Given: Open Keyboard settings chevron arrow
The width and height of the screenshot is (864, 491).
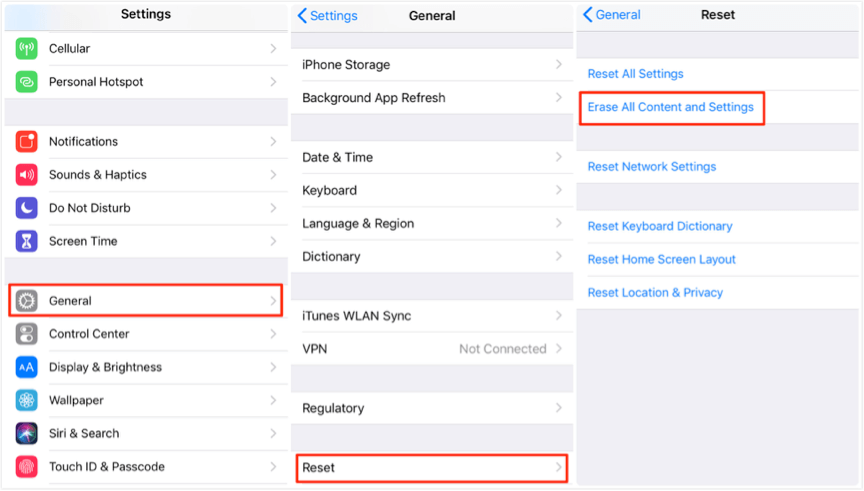Looking at the screenshot, I should point(559,191).
